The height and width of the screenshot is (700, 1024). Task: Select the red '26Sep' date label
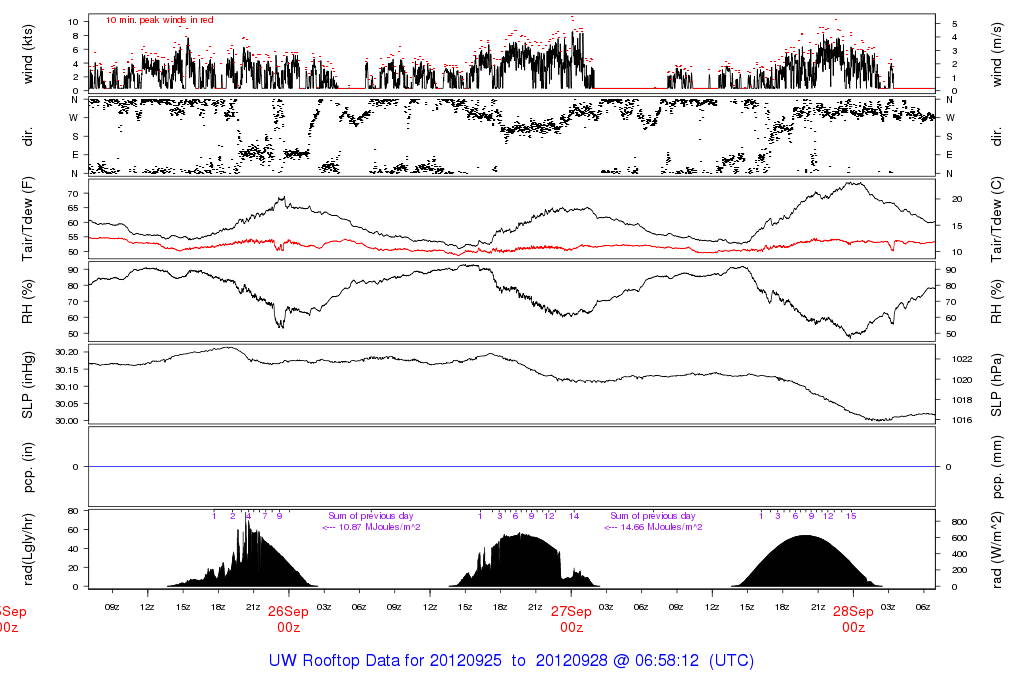pos(288,612)
